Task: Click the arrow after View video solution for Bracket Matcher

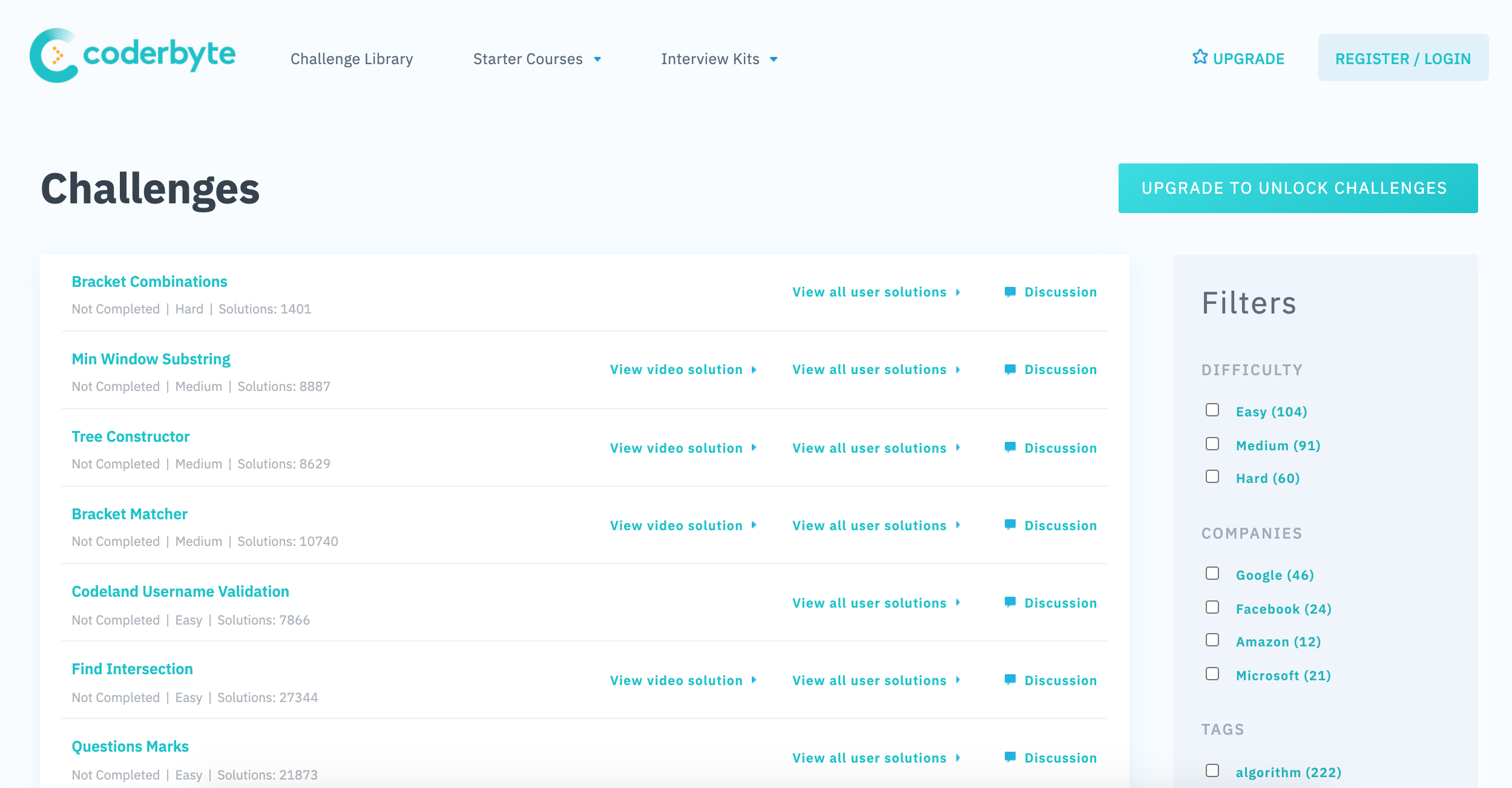Action: tap(752, 525)
